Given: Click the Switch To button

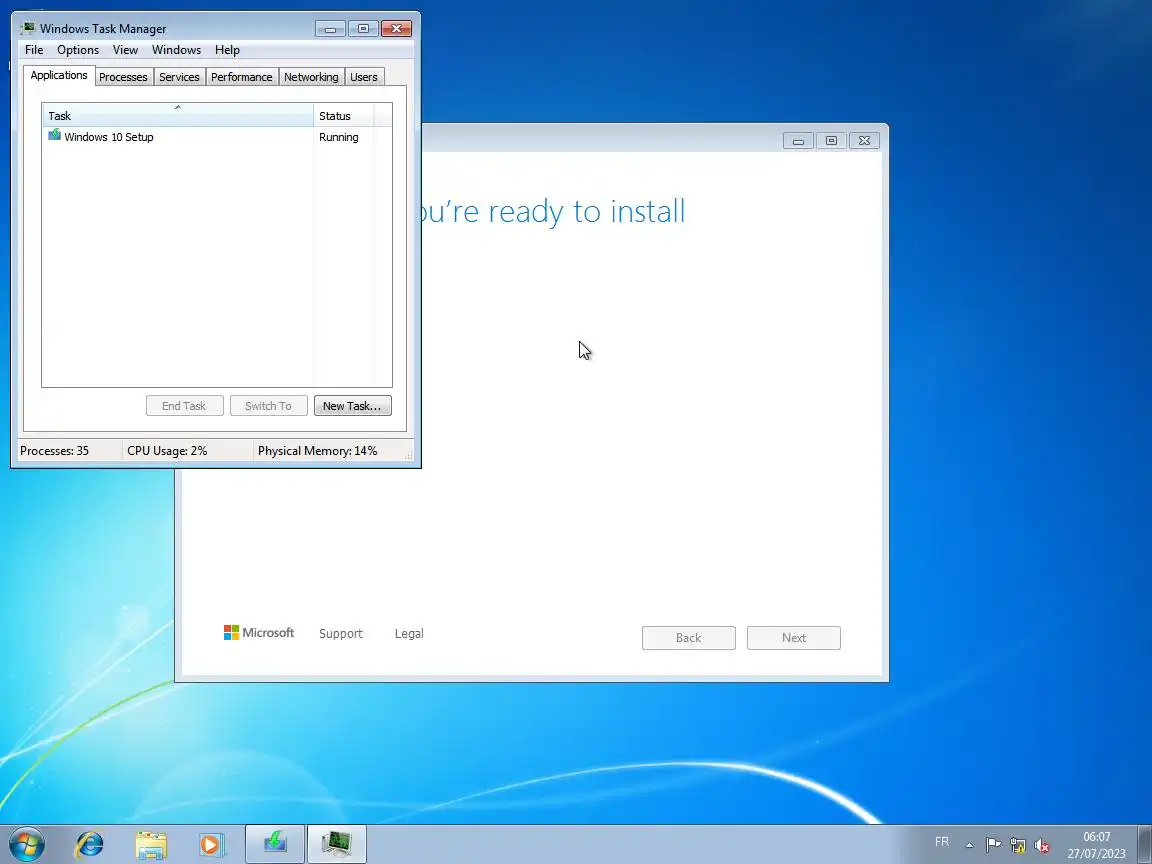Looking at the screenshot, I should (268, 406).
